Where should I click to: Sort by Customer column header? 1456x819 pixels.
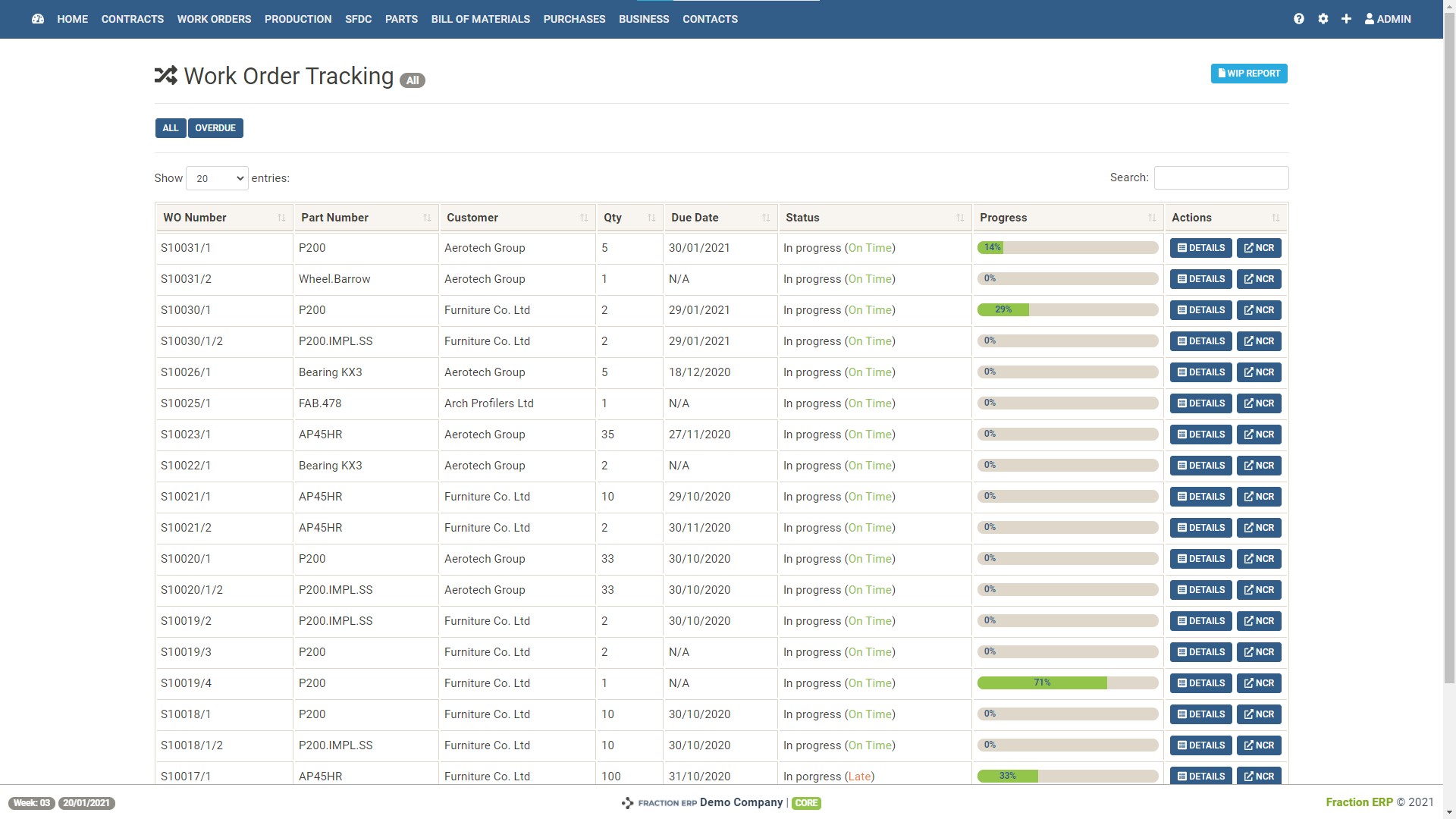pos(472,218)
